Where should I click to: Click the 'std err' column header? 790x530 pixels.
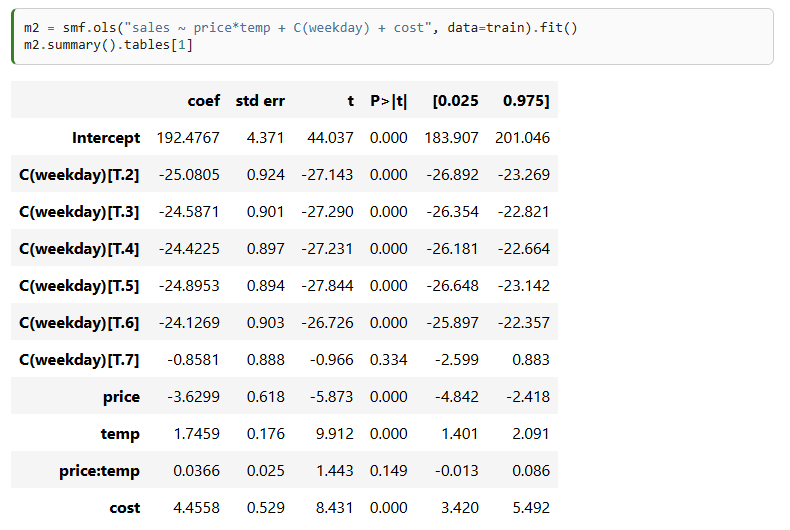click(260, 101)
